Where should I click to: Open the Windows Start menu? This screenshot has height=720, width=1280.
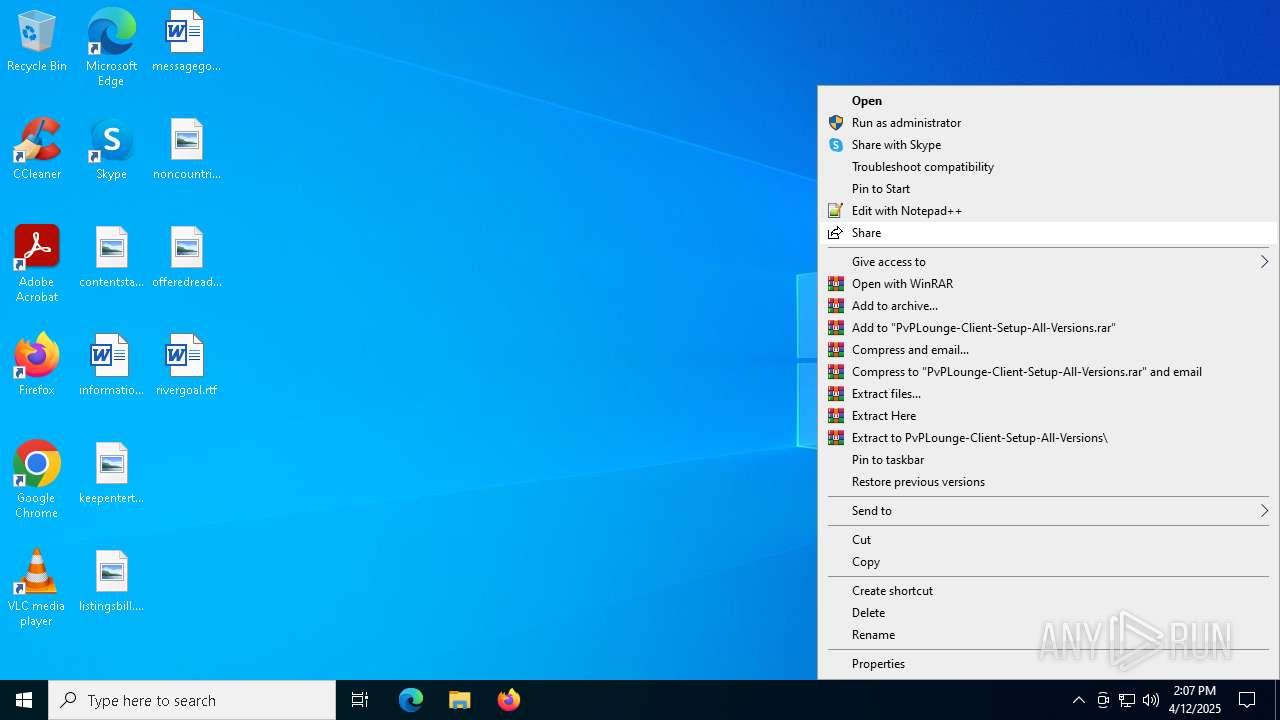click(x=24, y=700)
